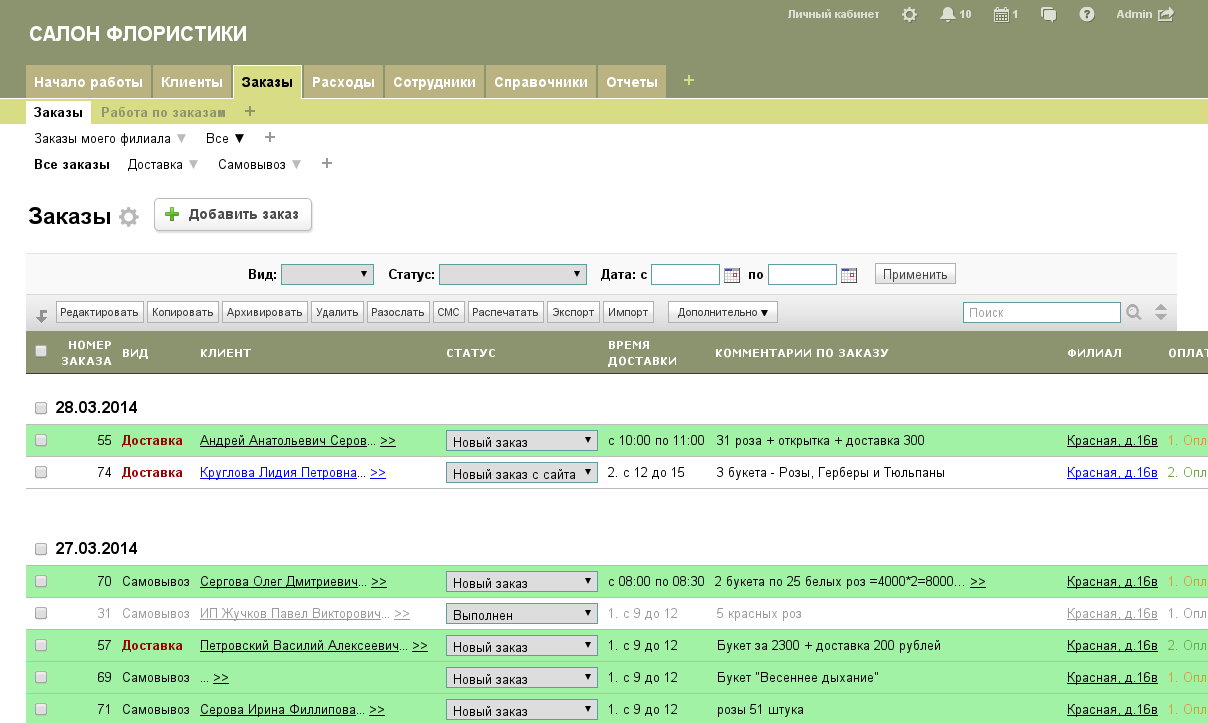Click the Добавить заказ button

pyautogui.click(x=233, y=215)
